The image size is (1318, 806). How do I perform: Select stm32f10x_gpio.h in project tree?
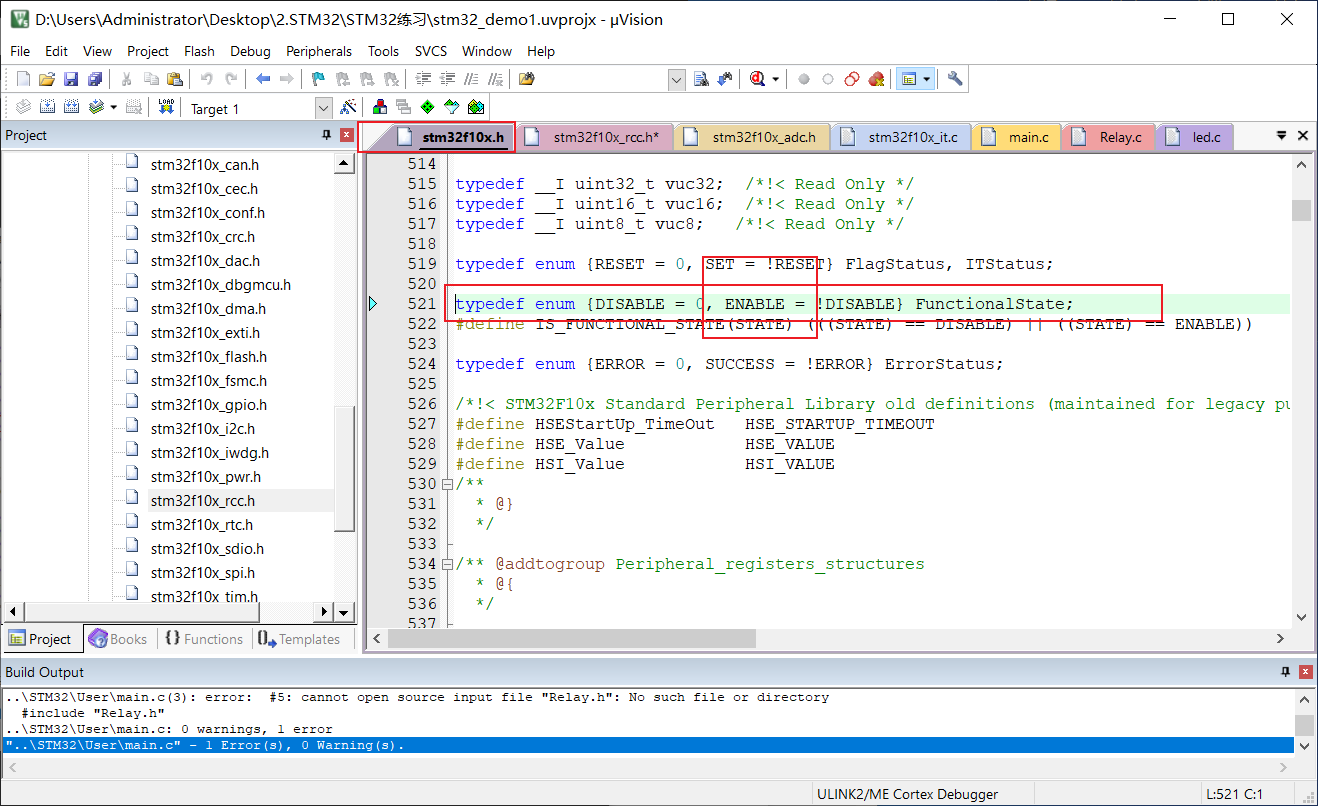[x=208, y=405]
